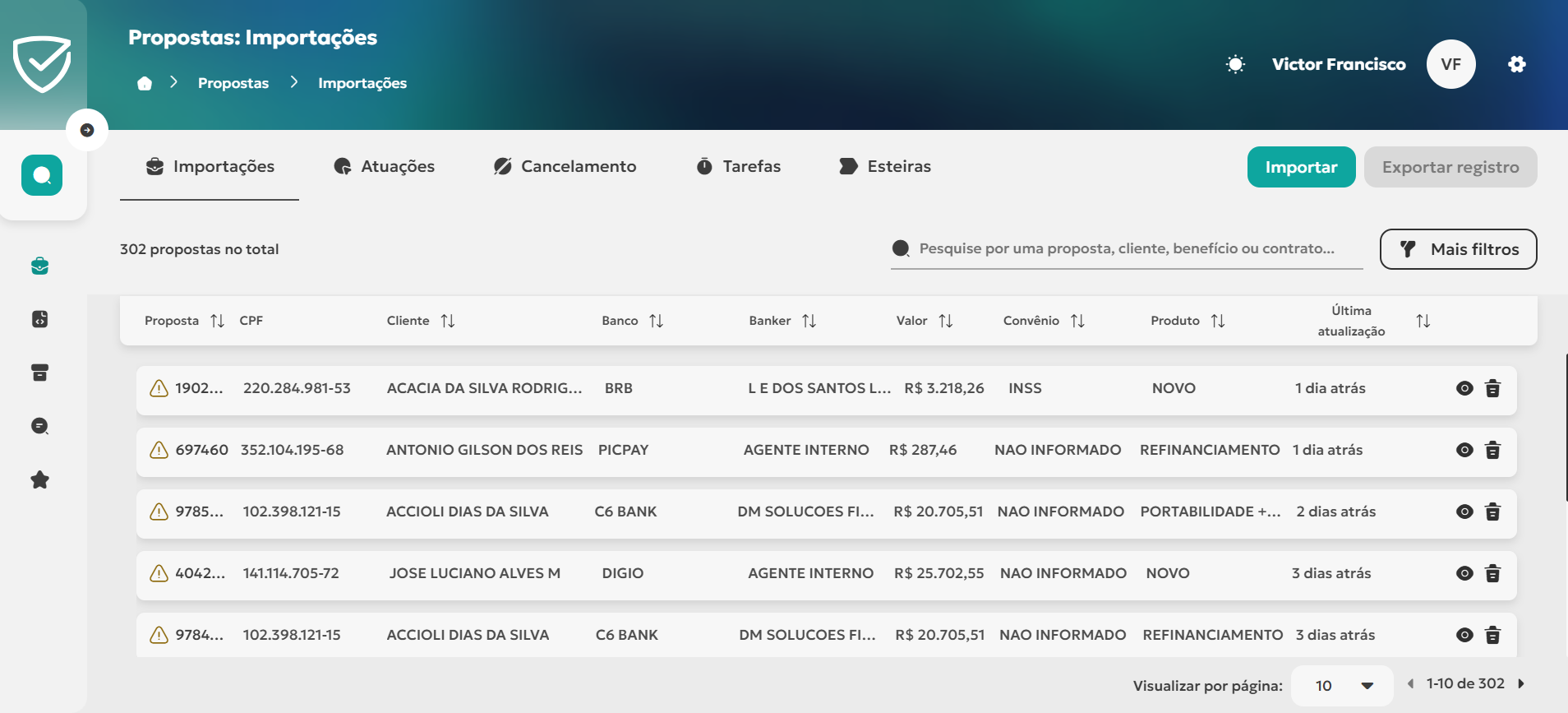The height and width of the screenshot is (713, 1568).
Task: Expand the sidebar with the arrow button
Action: pos(87,130)
